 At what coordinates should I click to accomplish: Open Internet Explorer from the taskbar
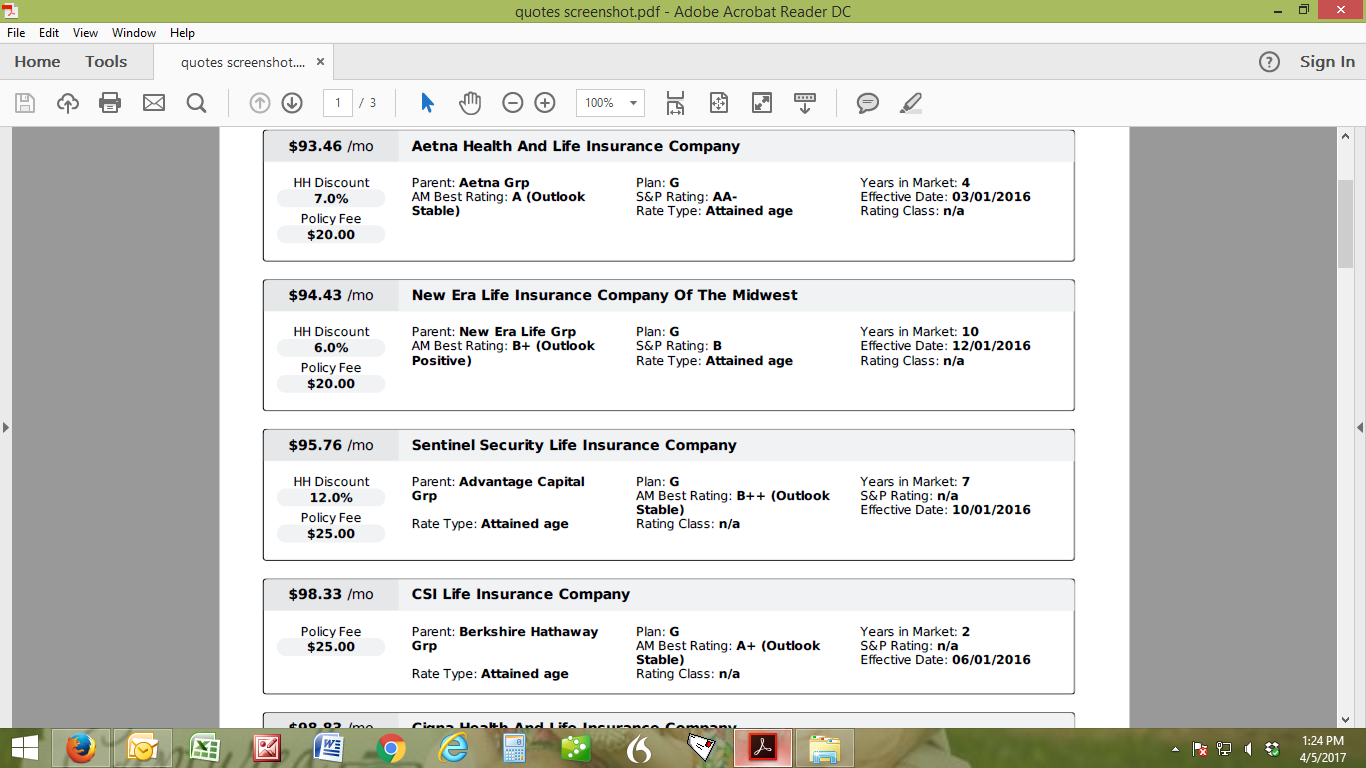(453, 748)
